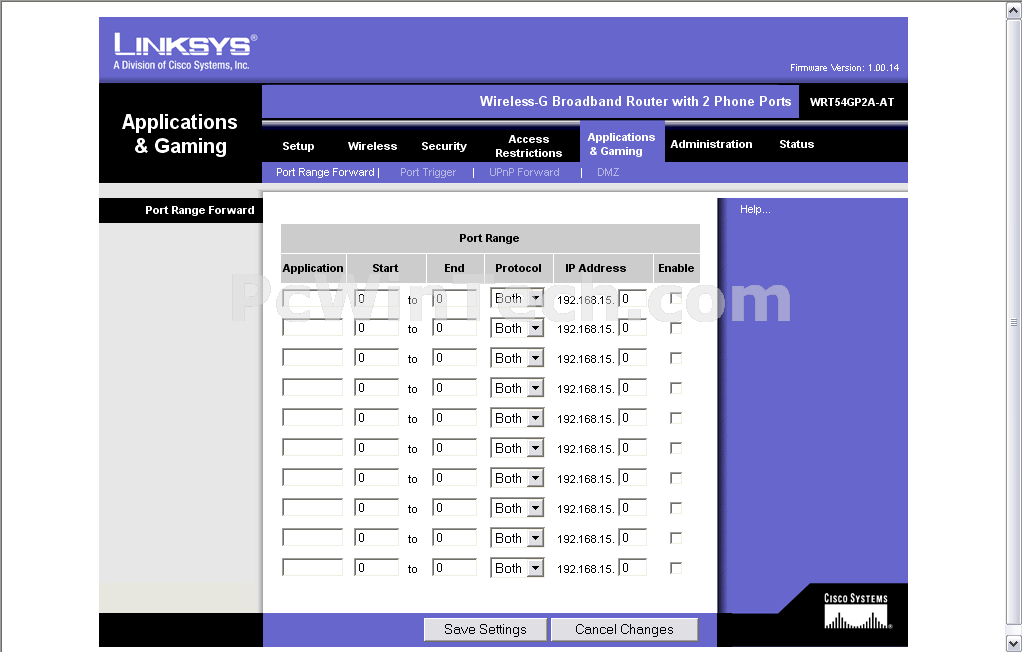Enable the first port range row checkbox
1022x652 pixels.
(676, 298)
